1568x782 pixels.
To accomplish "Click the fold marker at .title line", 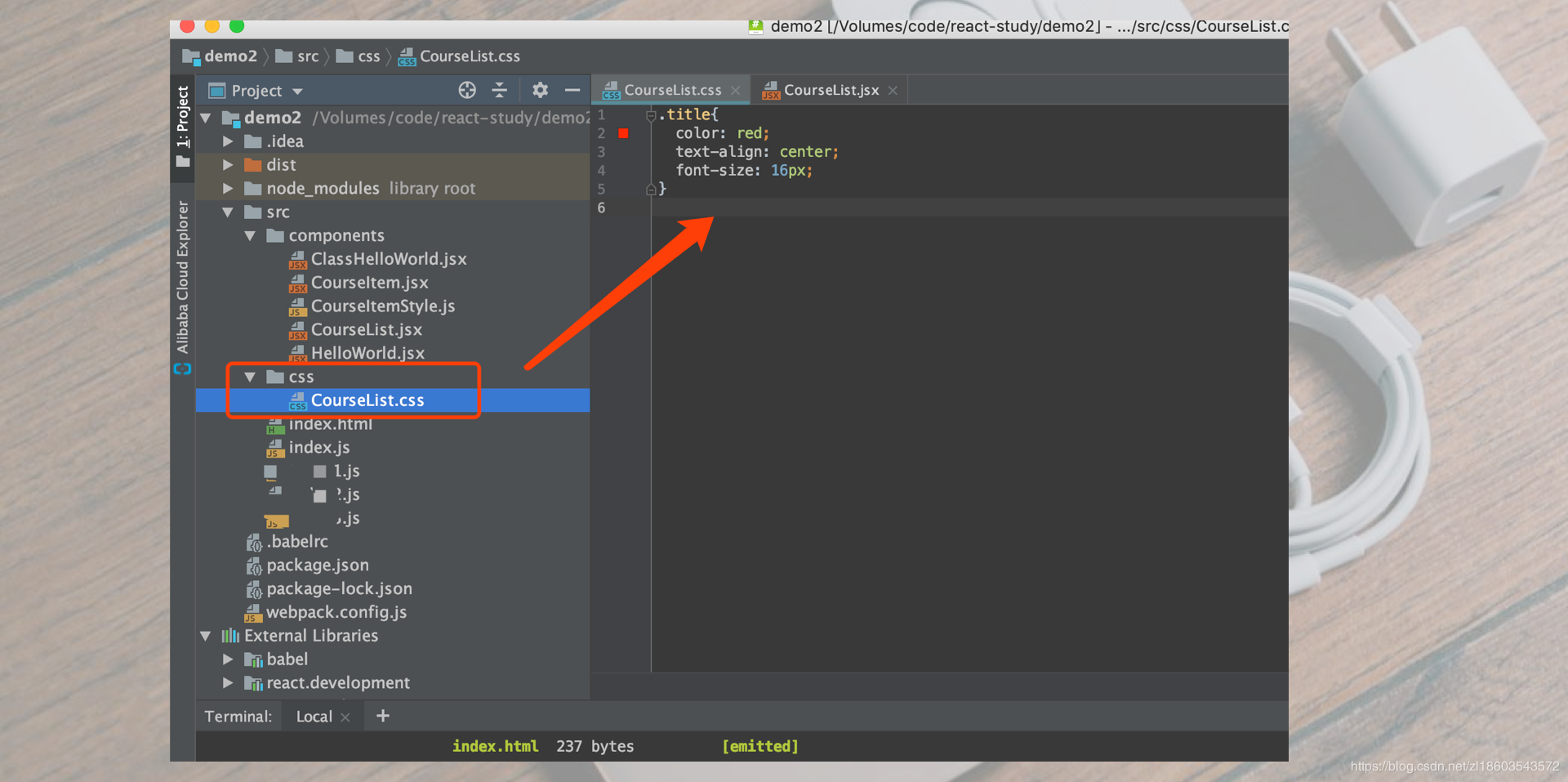I will [651, 115].
